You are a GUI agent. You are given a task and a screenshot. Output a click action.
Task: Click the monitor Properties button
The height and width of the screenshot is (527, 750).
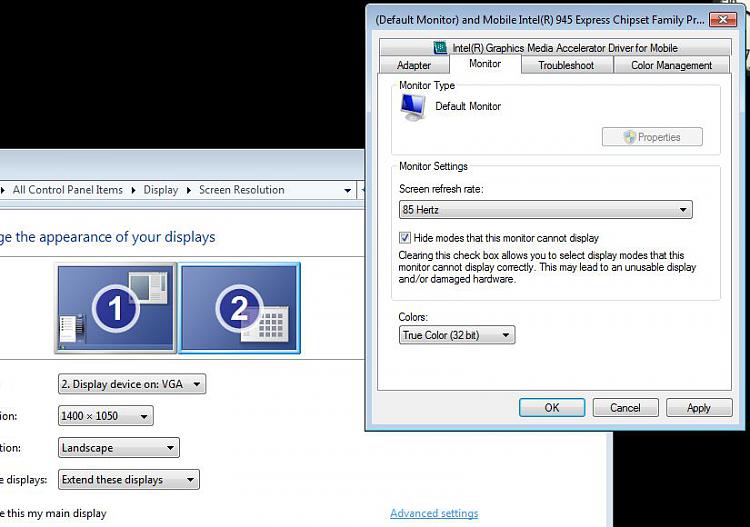coord(652,137)
